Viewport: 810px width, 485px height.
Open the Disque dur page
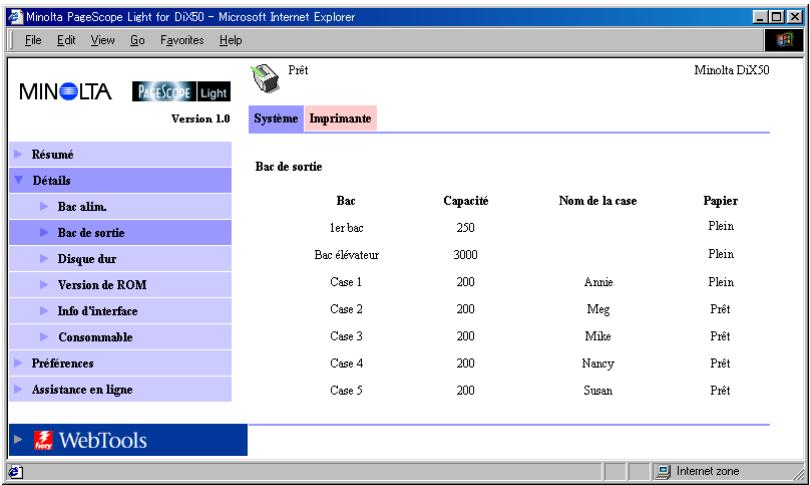120,259
